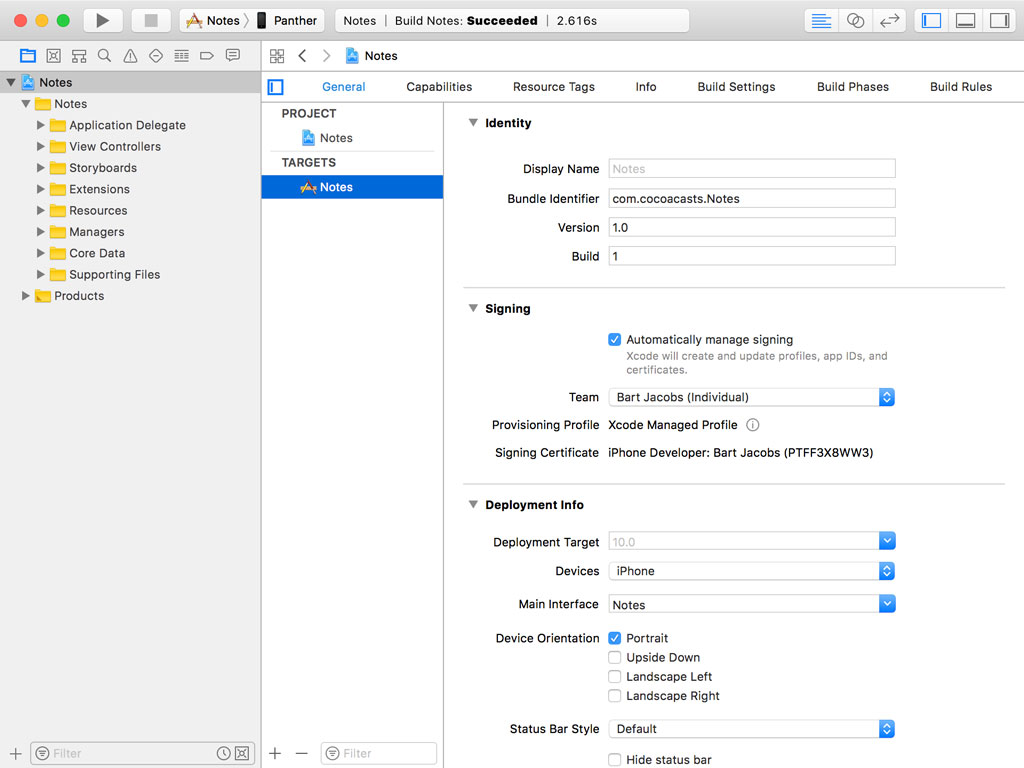
Task: Open the report navigator
Action: (232, 56)
